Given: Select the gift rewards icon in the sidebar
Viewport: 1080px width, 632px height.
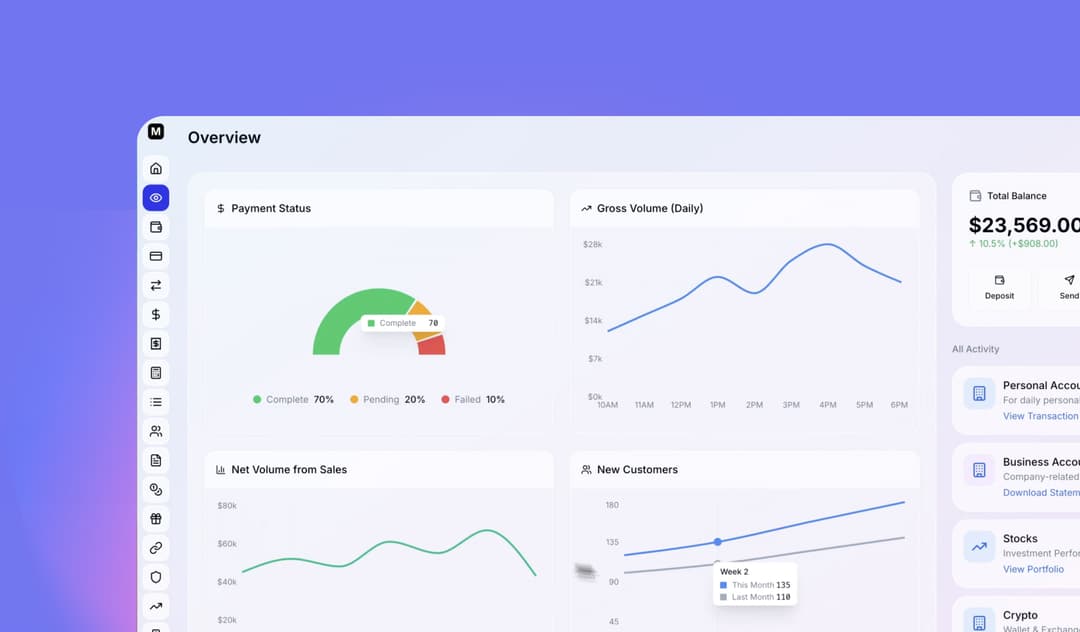Looking at the screenshot, I should click(155, 518).
